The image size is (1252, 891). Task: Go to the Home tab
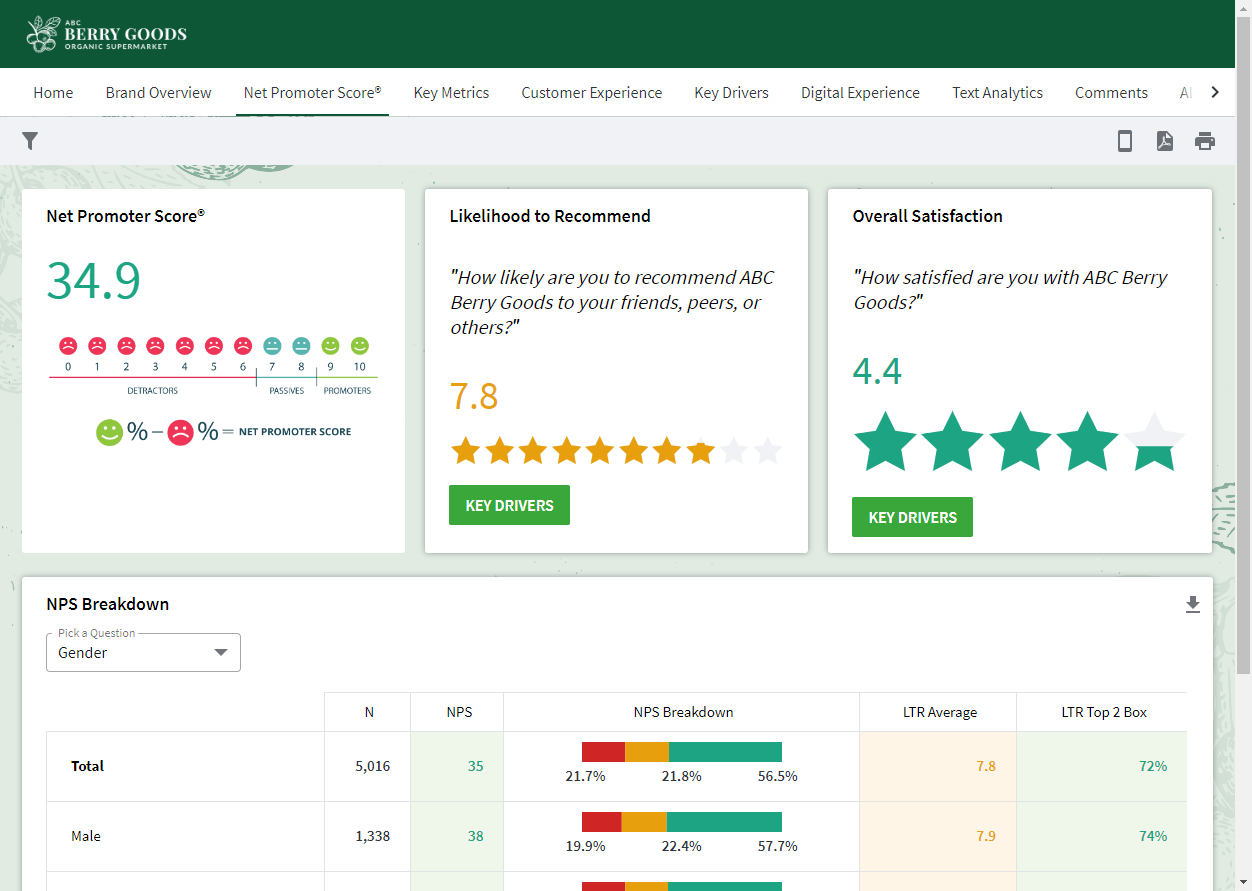[x=53, y=92]
